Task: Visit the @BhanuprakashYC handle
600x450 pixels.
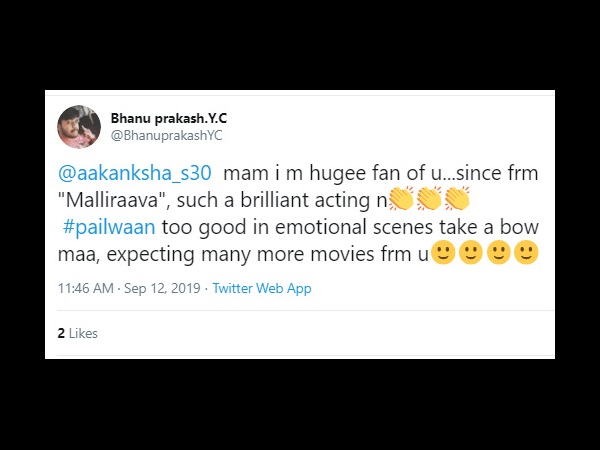Action: coord(166,136)
